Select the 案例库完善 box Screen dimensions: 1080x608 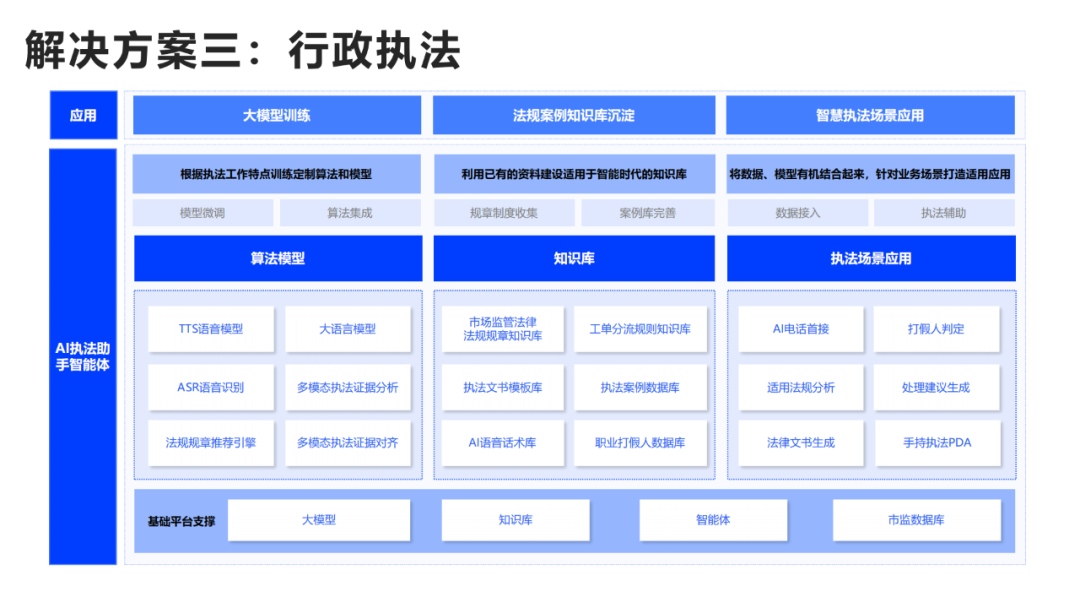[647, 213]
